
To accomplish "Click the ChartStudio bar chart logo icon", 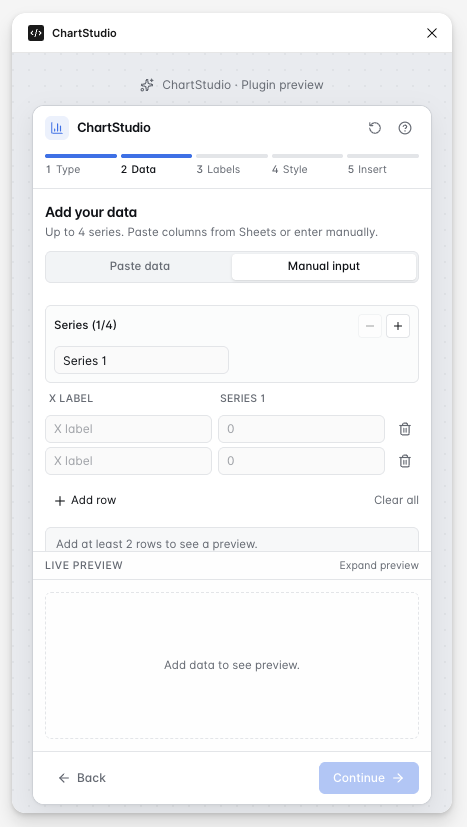I will [57, 128].
